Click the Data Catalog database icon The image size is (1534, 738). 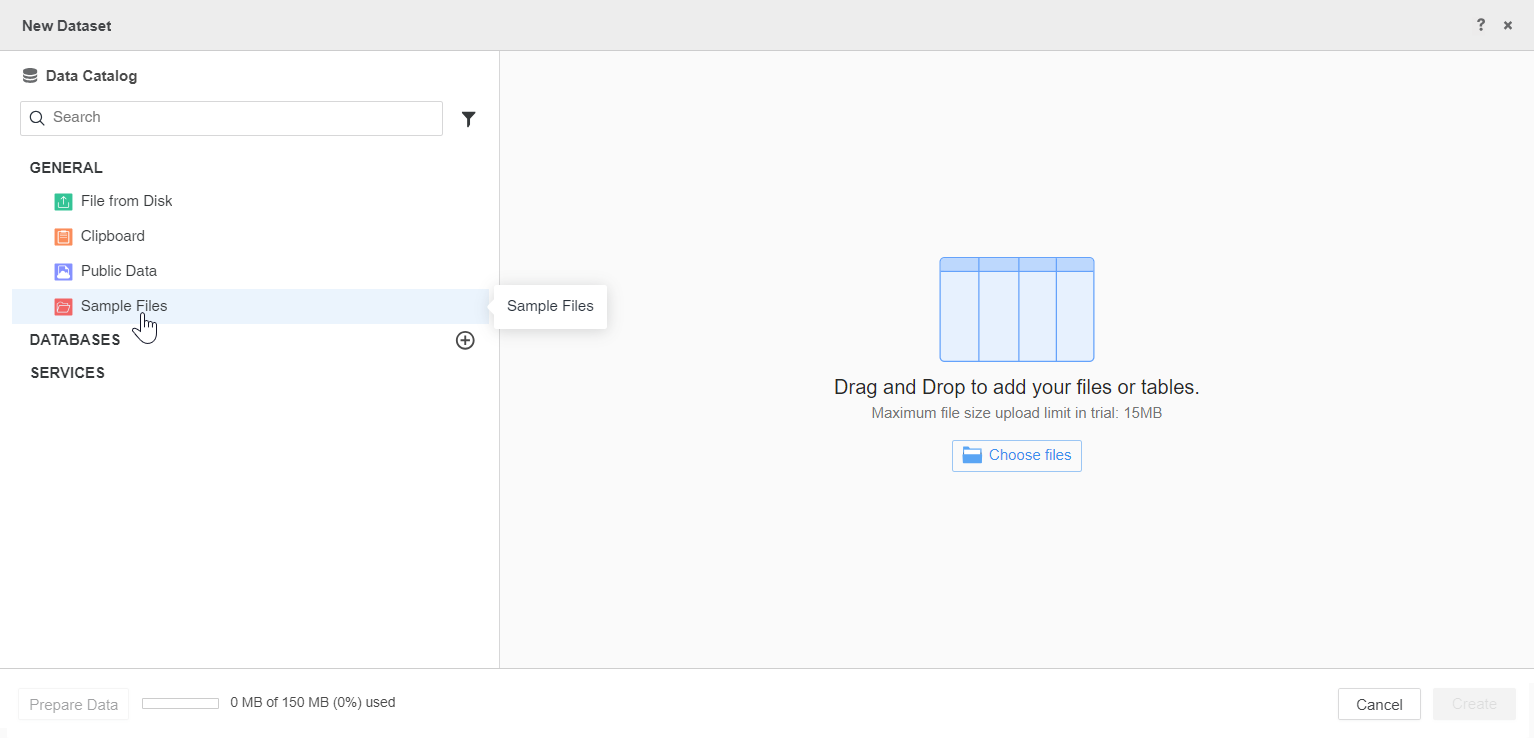pos(30,76)
